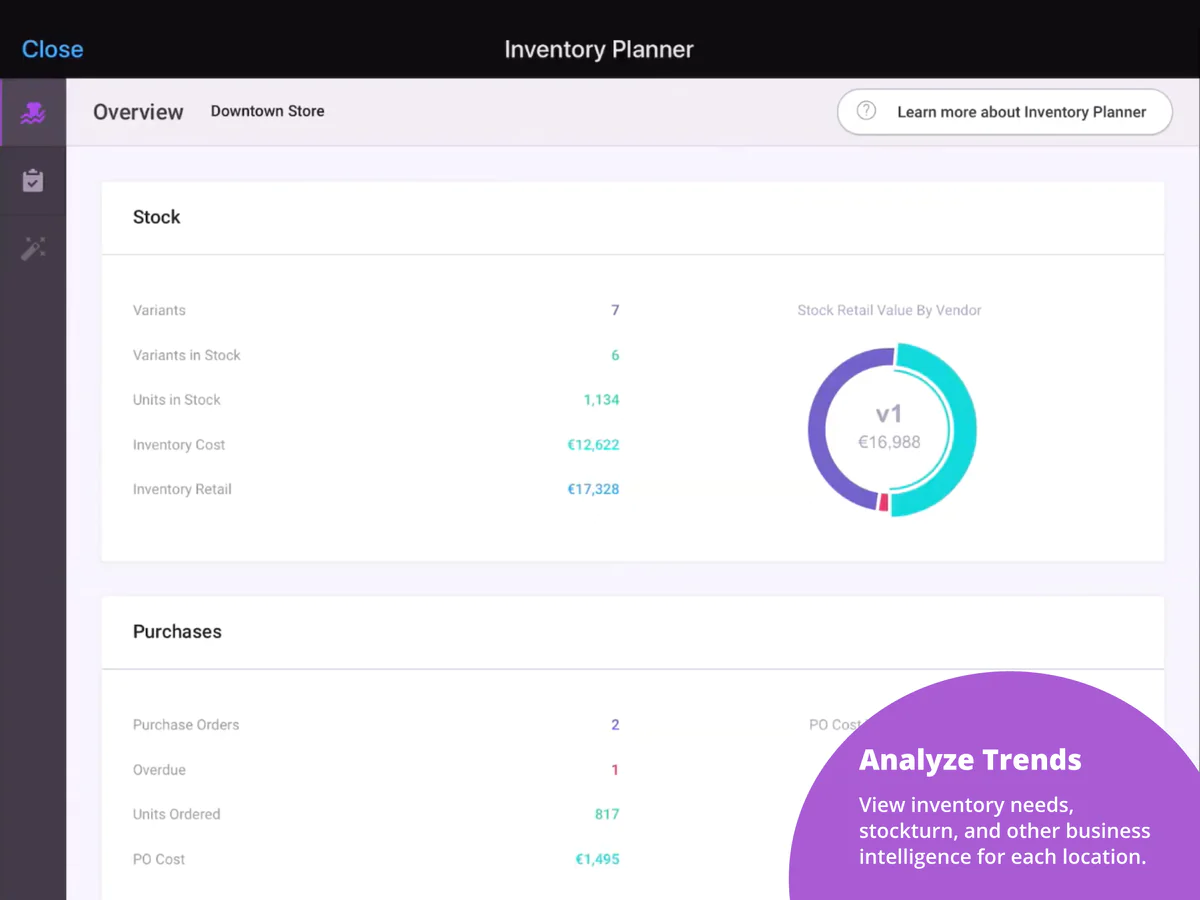Image resolution: width=1200 pixels, height=900 pixels.
Task: Click the v1 vendor label in chart center
Action: point(889,415)
